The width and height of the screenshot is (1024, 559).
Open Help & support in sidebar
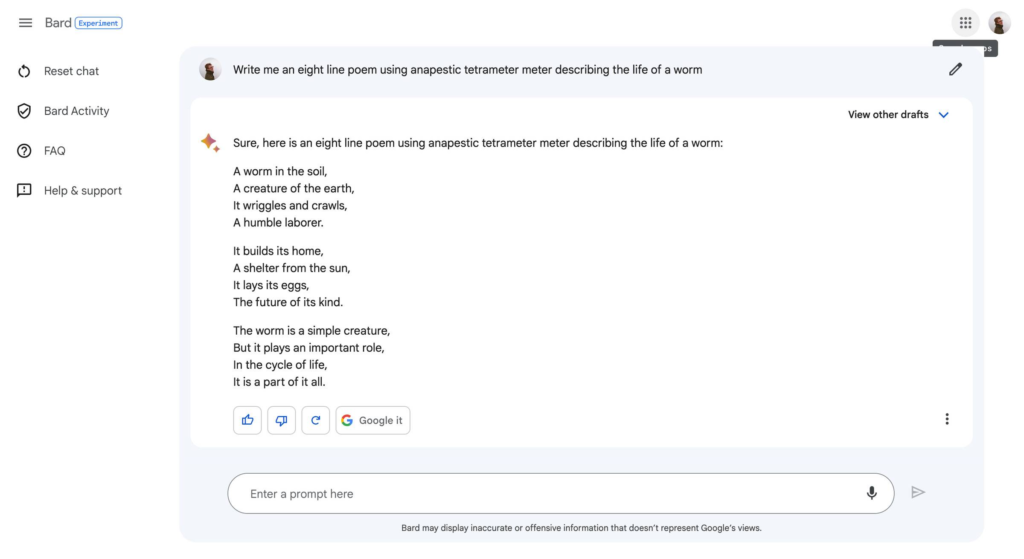[82, 191]
